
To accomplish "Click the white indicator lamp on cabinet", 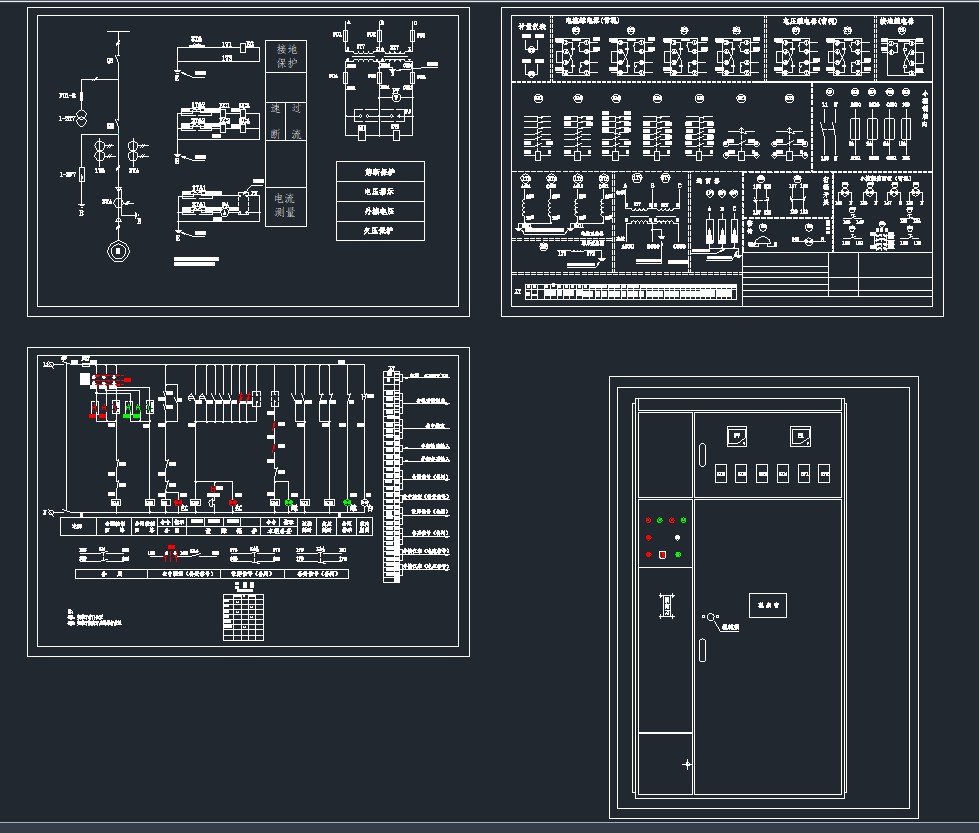I will pos(677,538).
